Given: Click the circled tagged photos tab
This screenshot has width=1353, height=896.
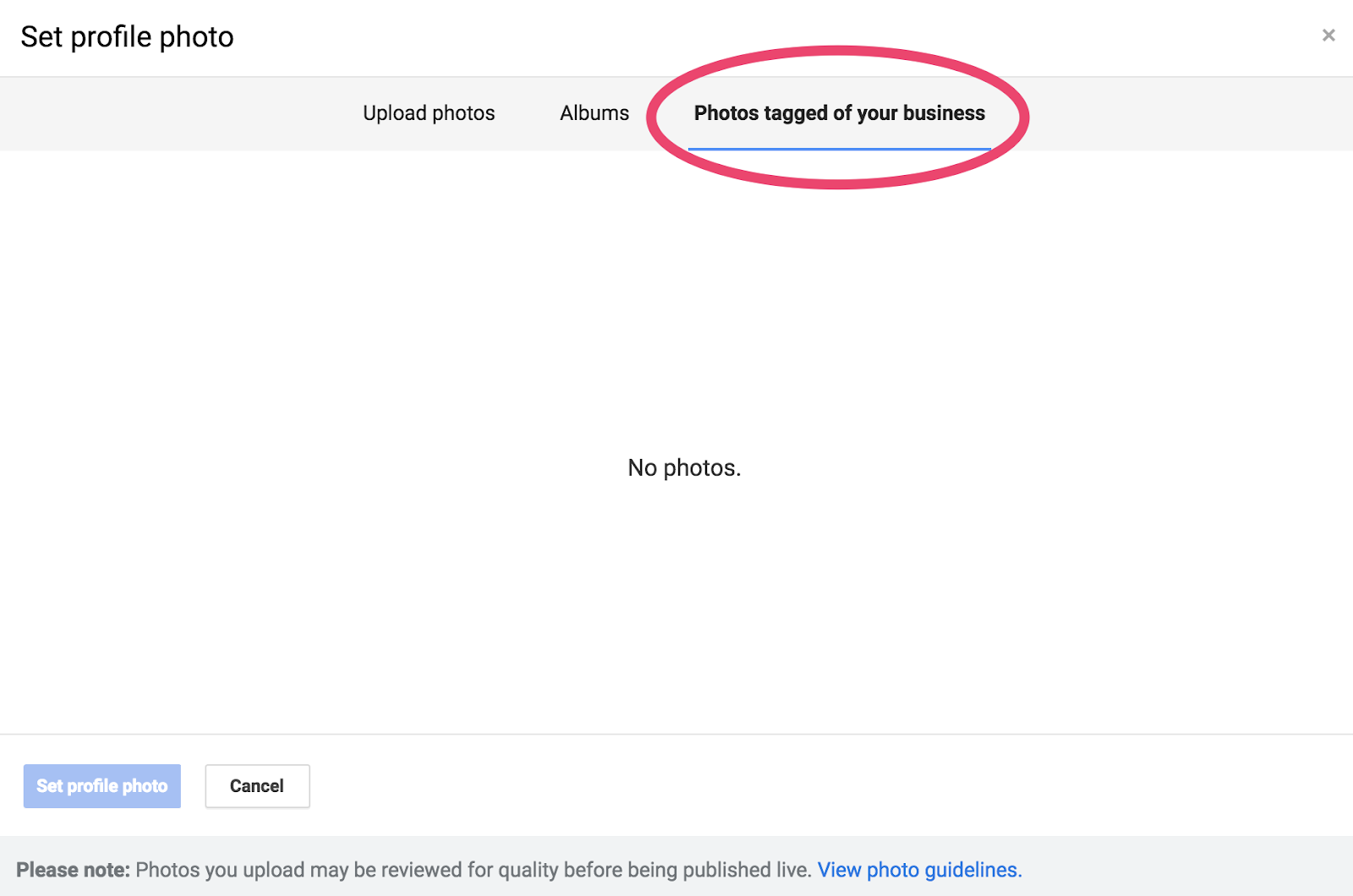Looking at the screenshot, I should click(x=839, y=113).
